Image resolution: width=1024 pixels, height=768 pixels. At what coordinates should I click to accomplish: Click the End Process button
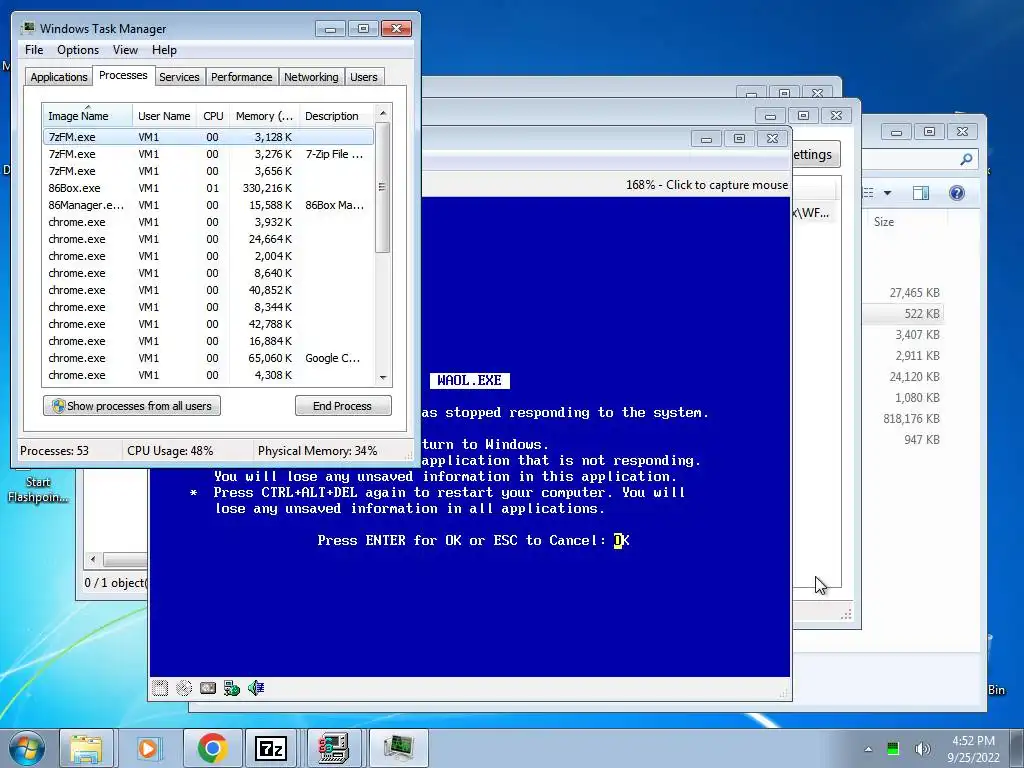(343, 406)
